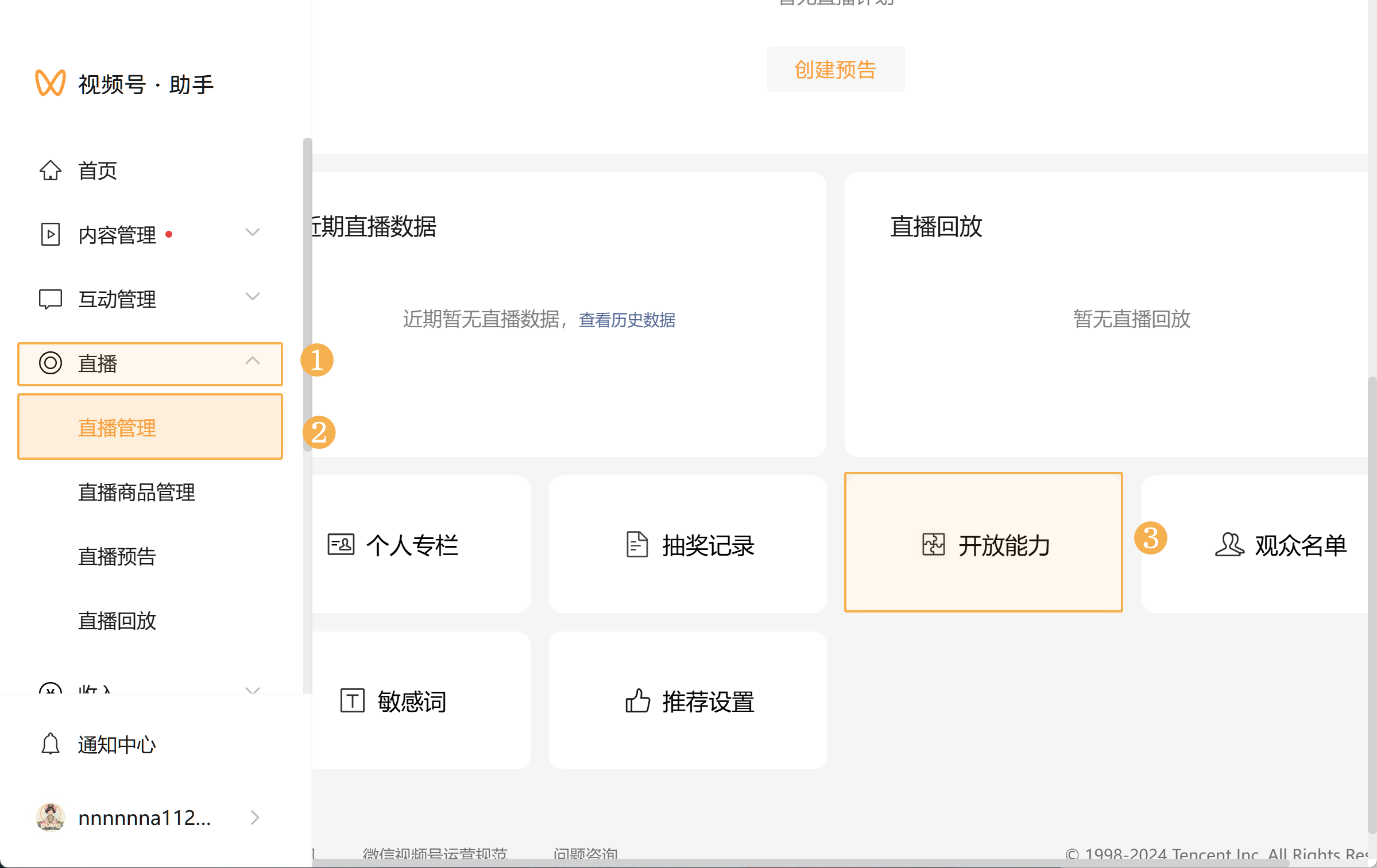Click the 直播 circular live icon
Screen dimensions: 1377x868
click(51, 363)
